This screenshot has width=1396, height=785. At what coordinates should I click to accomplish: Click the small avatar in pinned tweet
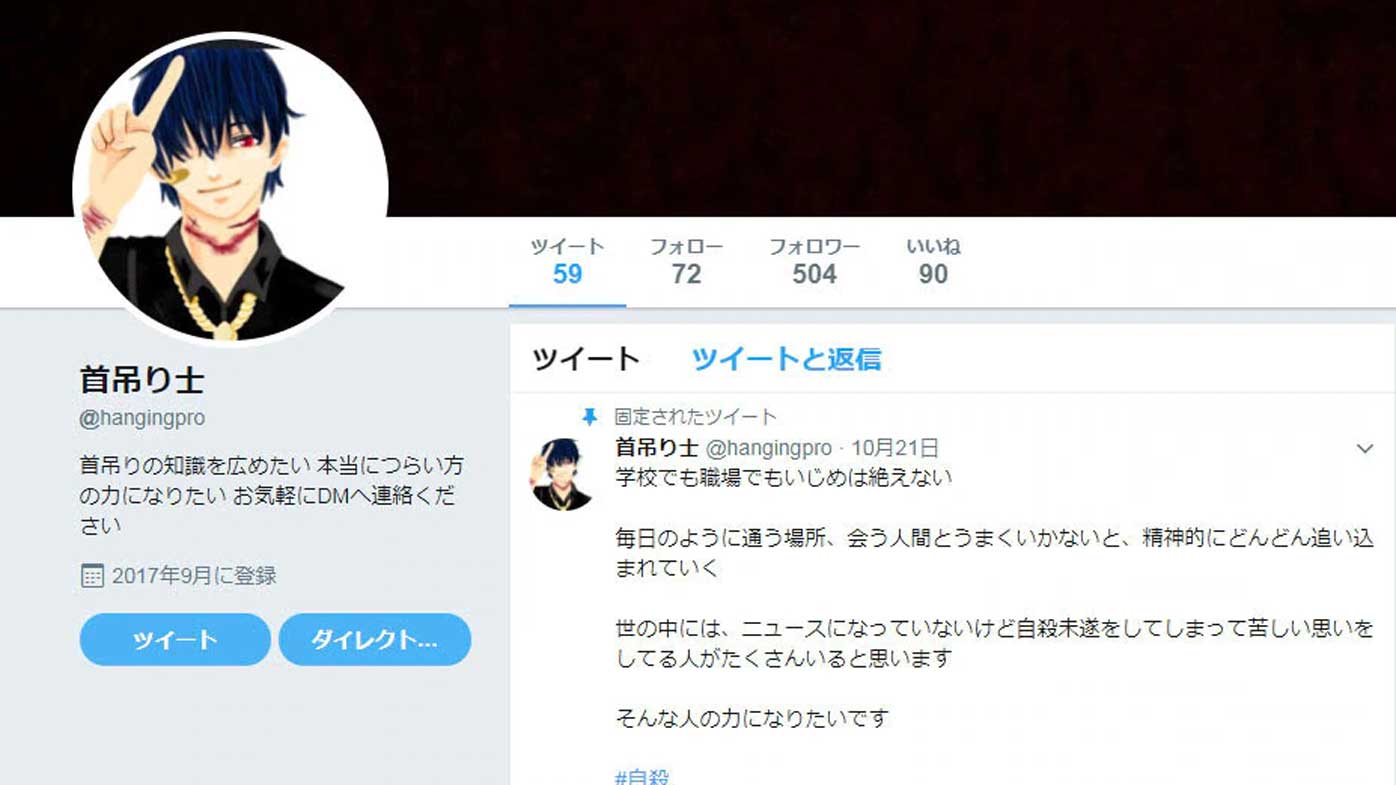point(563,474)
